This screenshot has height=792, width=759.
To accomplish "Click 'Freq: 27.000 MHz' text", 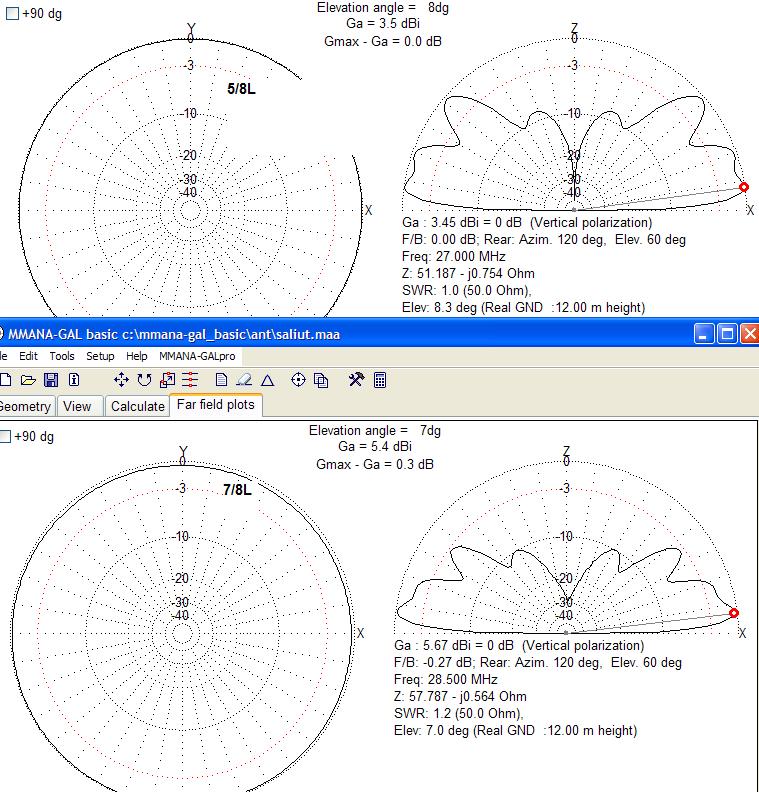I will point(453,256).
